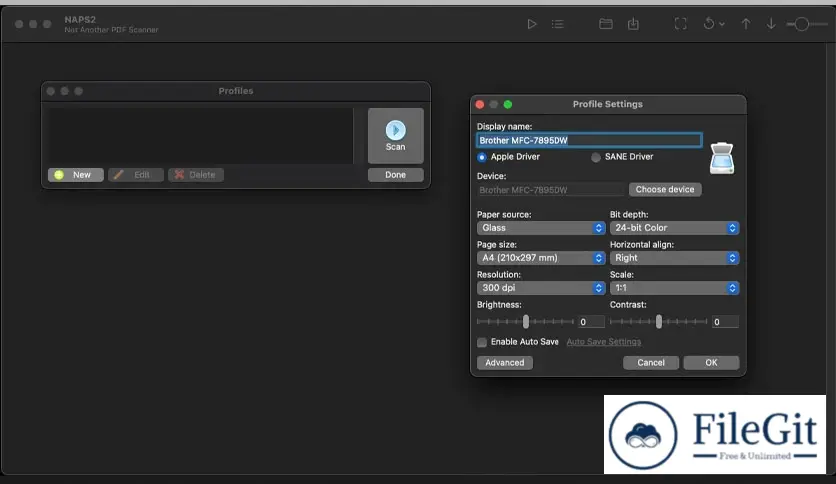Click Done in the Profiles window
This screenshot has height=484, width=836.
coord(396,175)
